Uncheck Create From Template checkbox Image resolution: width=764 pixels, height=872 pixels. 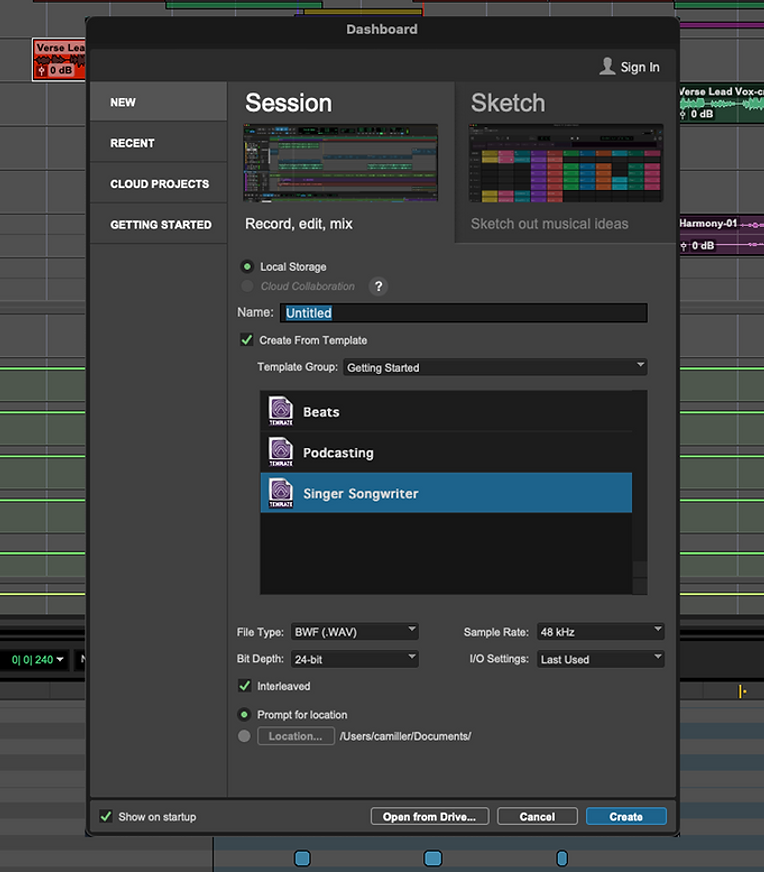[247, 340]
